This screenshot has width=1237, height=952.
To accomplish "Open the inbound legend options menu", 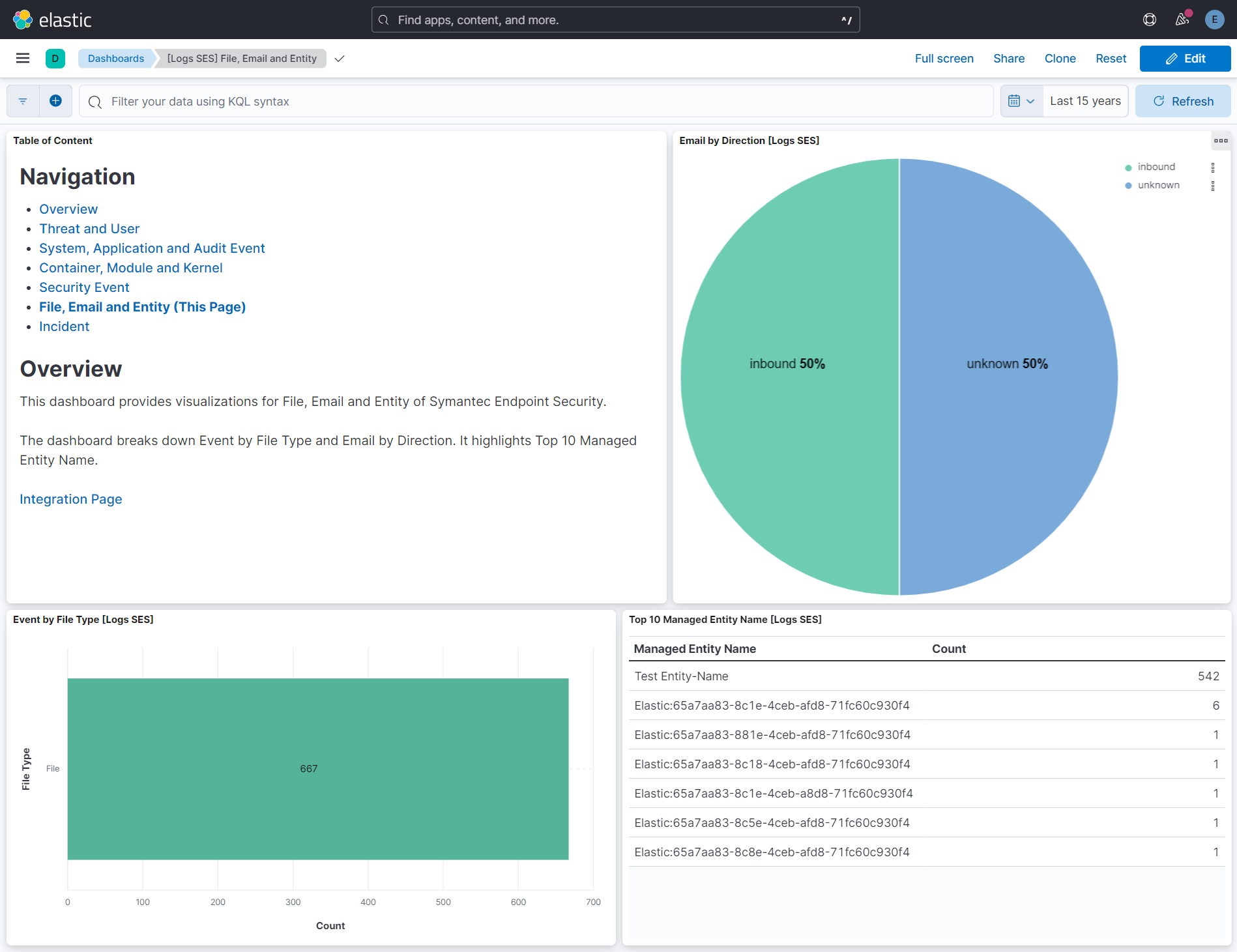I will click(x=1213, y=167).
